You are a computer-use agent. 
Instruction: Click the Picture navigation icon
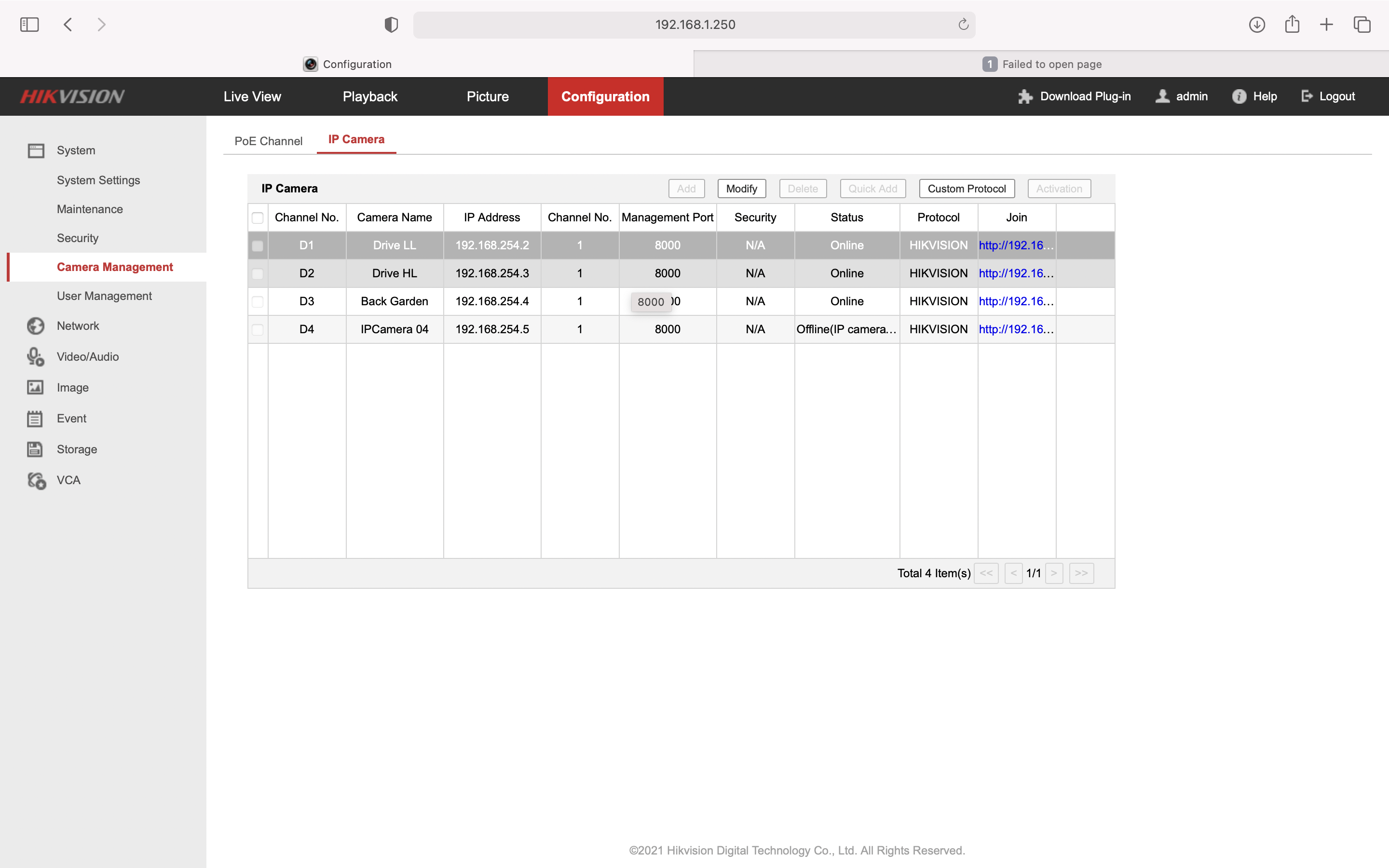click(488, 96)
